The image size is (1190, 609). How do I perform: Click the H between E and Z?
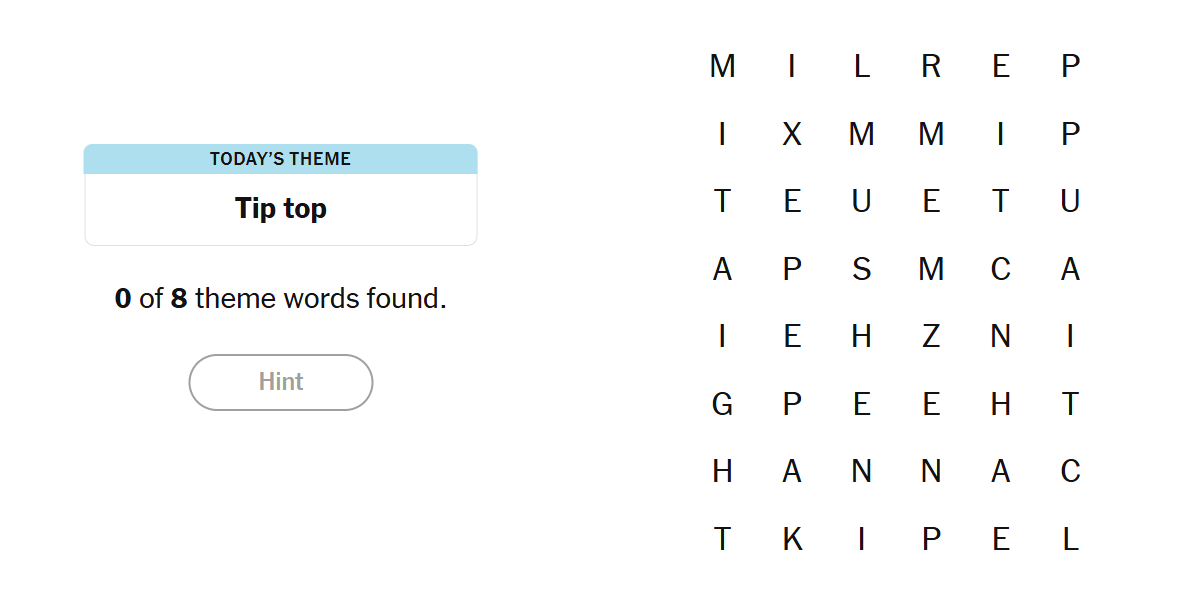862,337
